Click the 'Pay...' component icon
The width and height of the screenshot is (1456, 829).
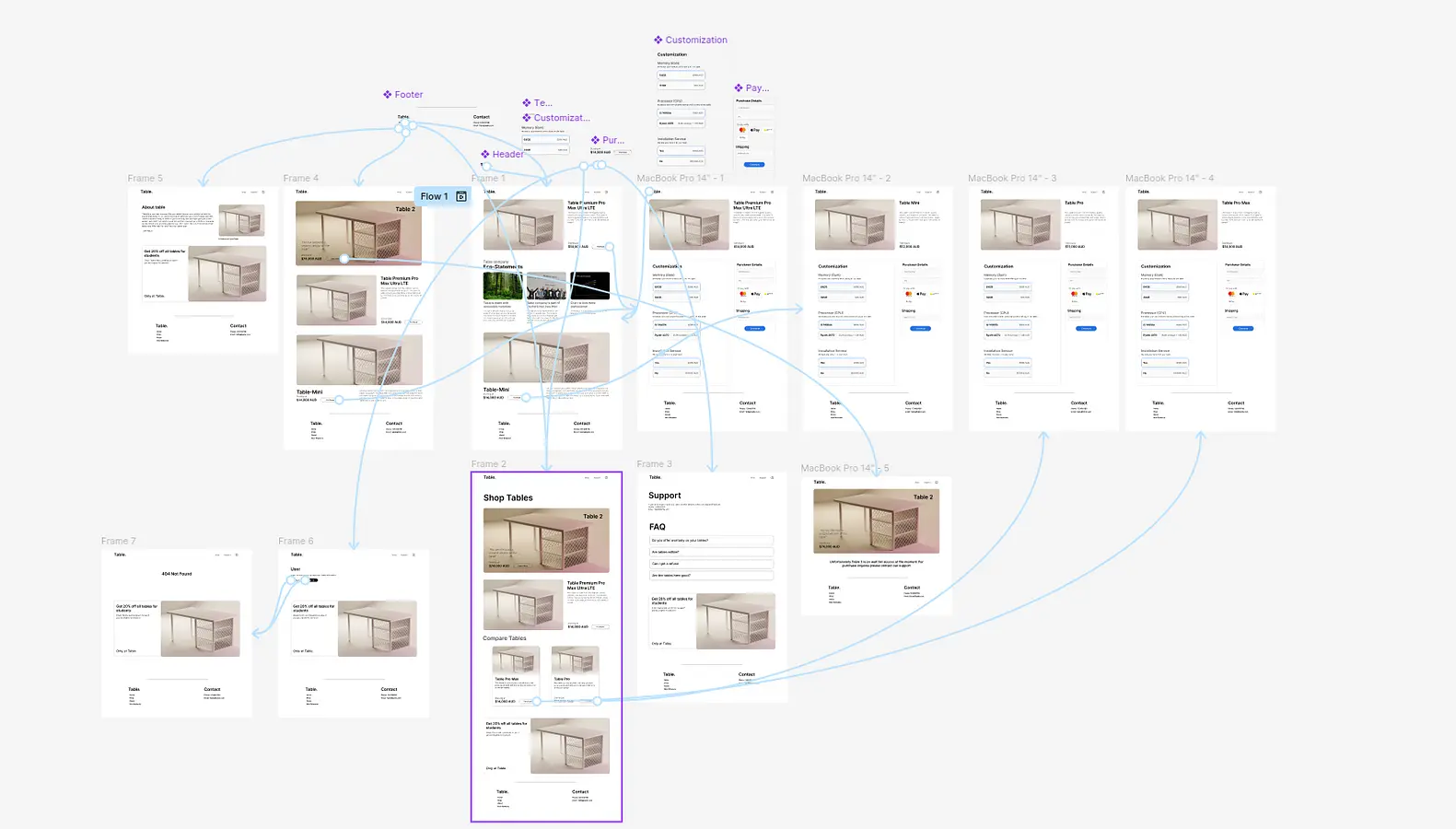(739, 88)
